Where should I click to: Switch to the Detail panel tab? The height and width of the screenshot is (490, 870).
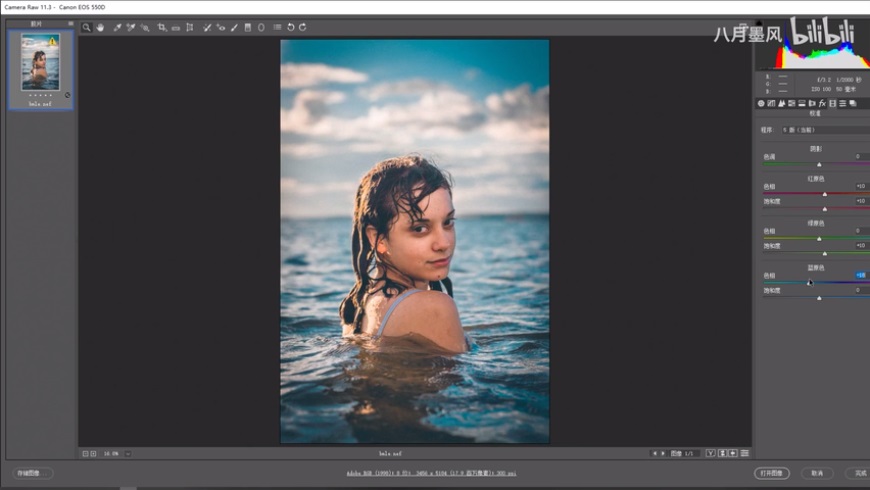[781, 103]
